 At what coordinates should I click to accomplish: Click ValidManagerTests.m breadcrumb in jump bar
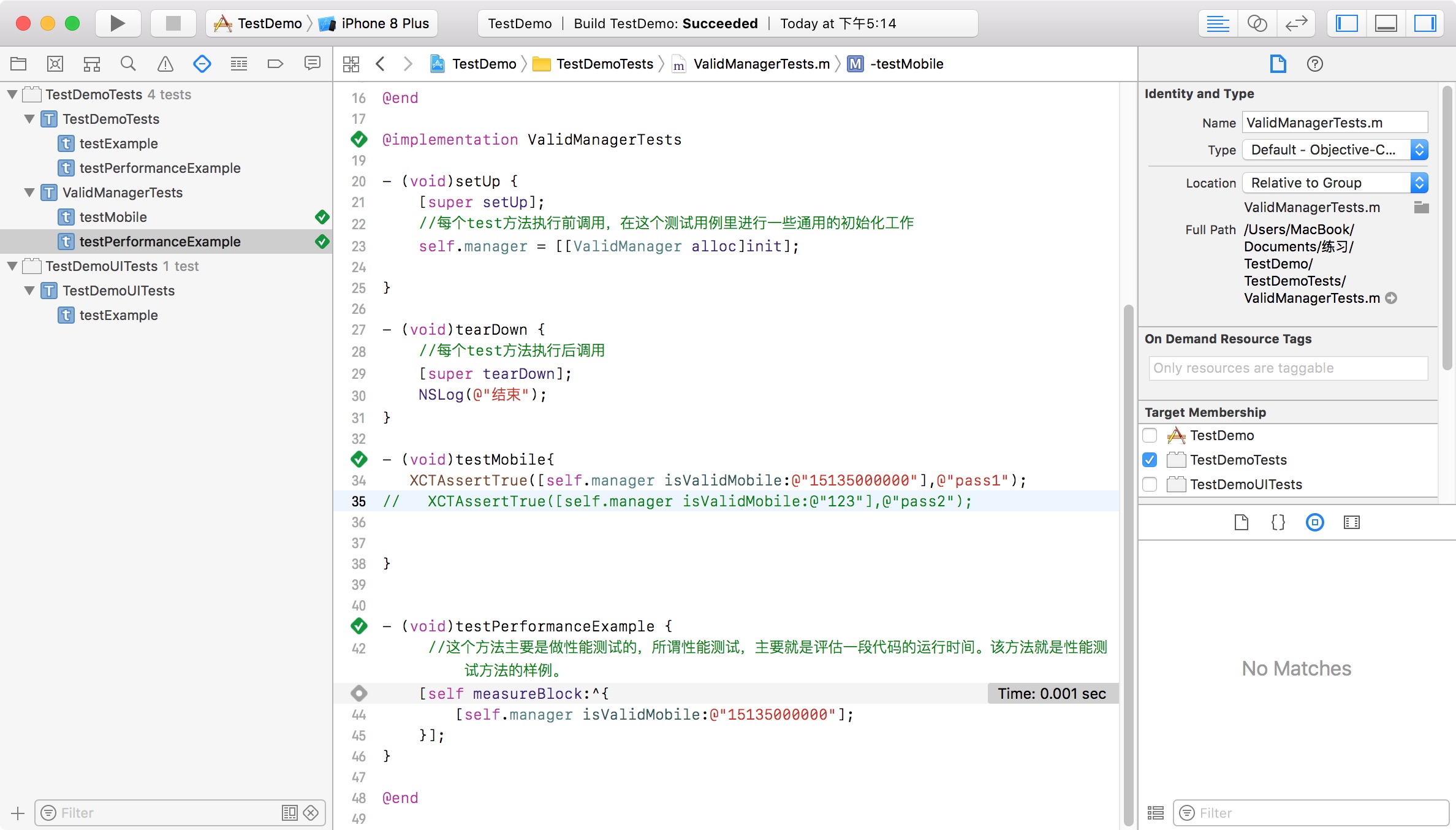[751, 64]
